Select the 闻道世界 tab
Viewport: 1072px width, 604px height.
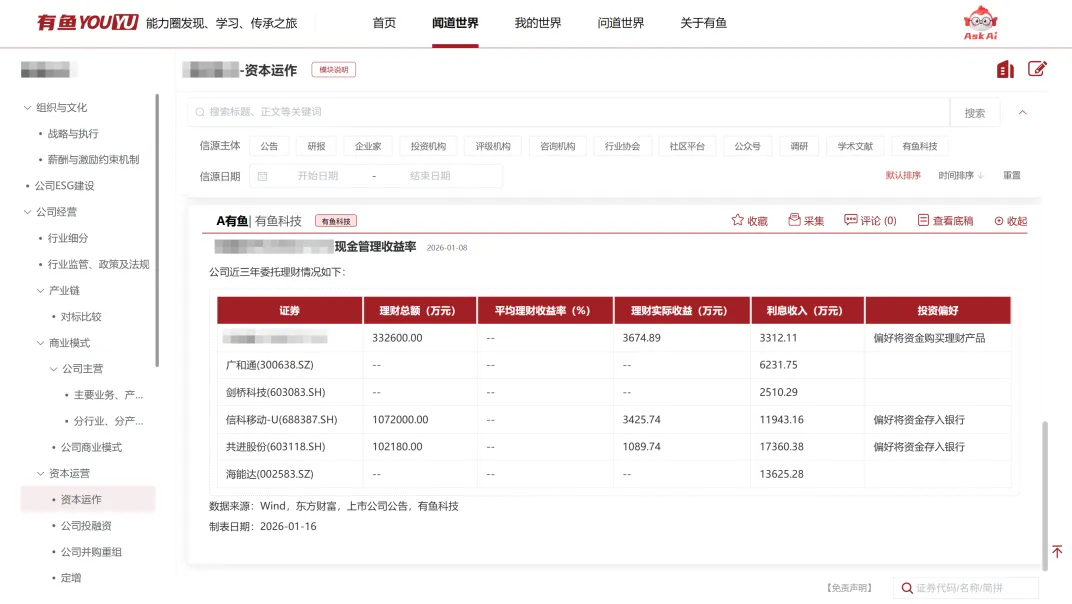[455, 23]
